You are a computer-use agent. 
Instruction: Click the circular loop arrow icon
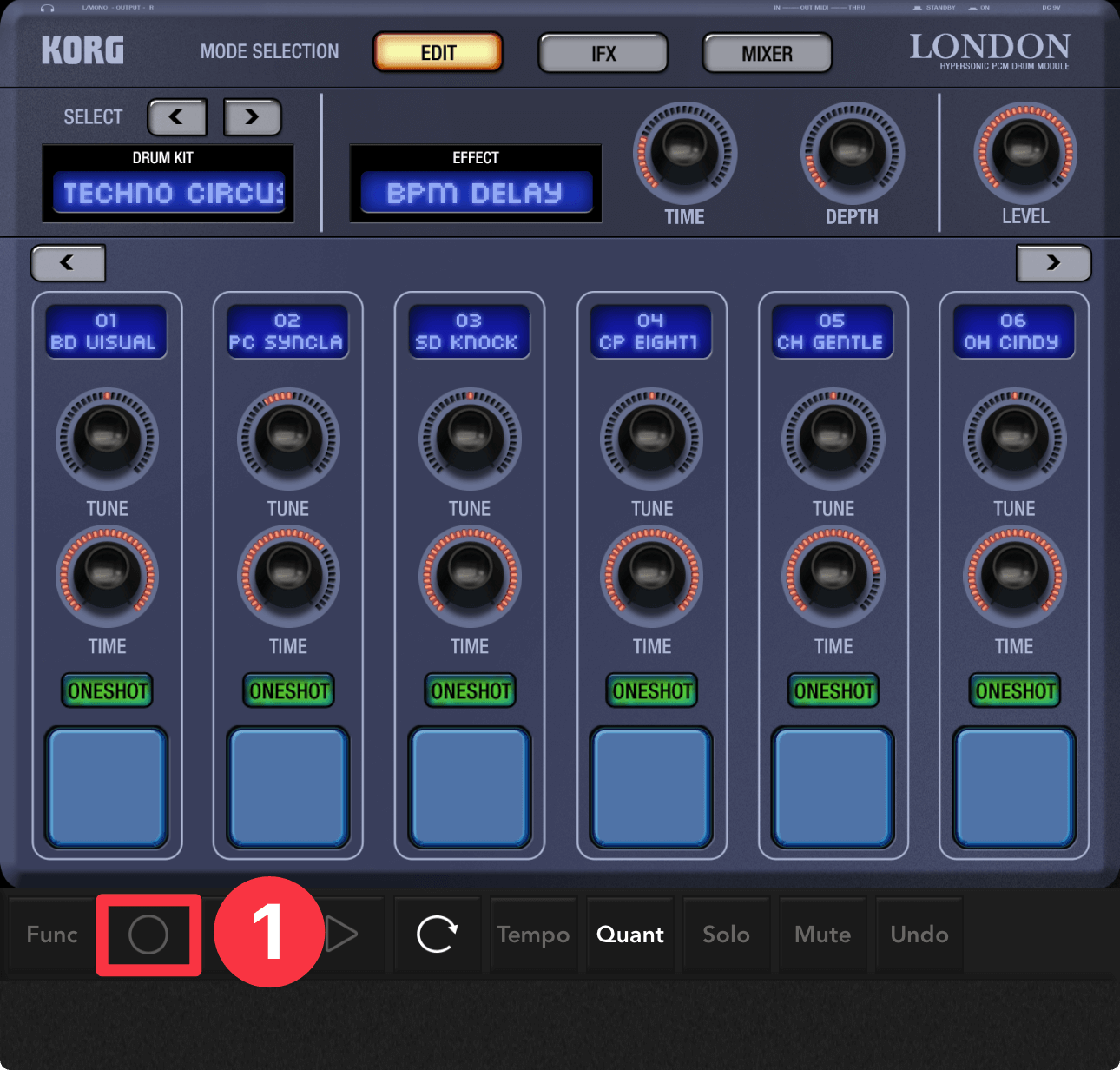click(x=437, y=935)
